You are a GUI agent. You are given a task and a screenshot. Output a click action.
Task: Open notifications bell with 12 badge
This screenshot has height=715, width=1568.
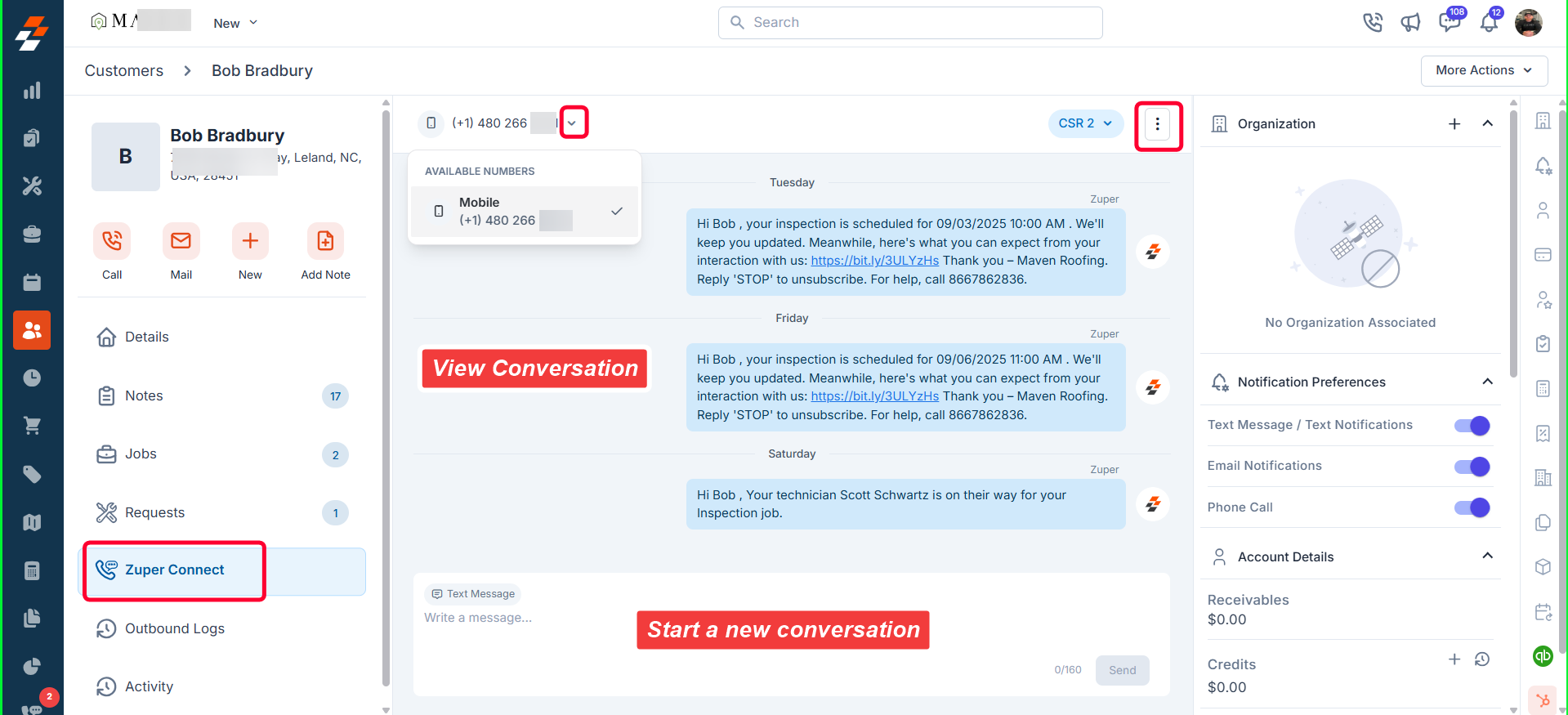pos(1490,21)
